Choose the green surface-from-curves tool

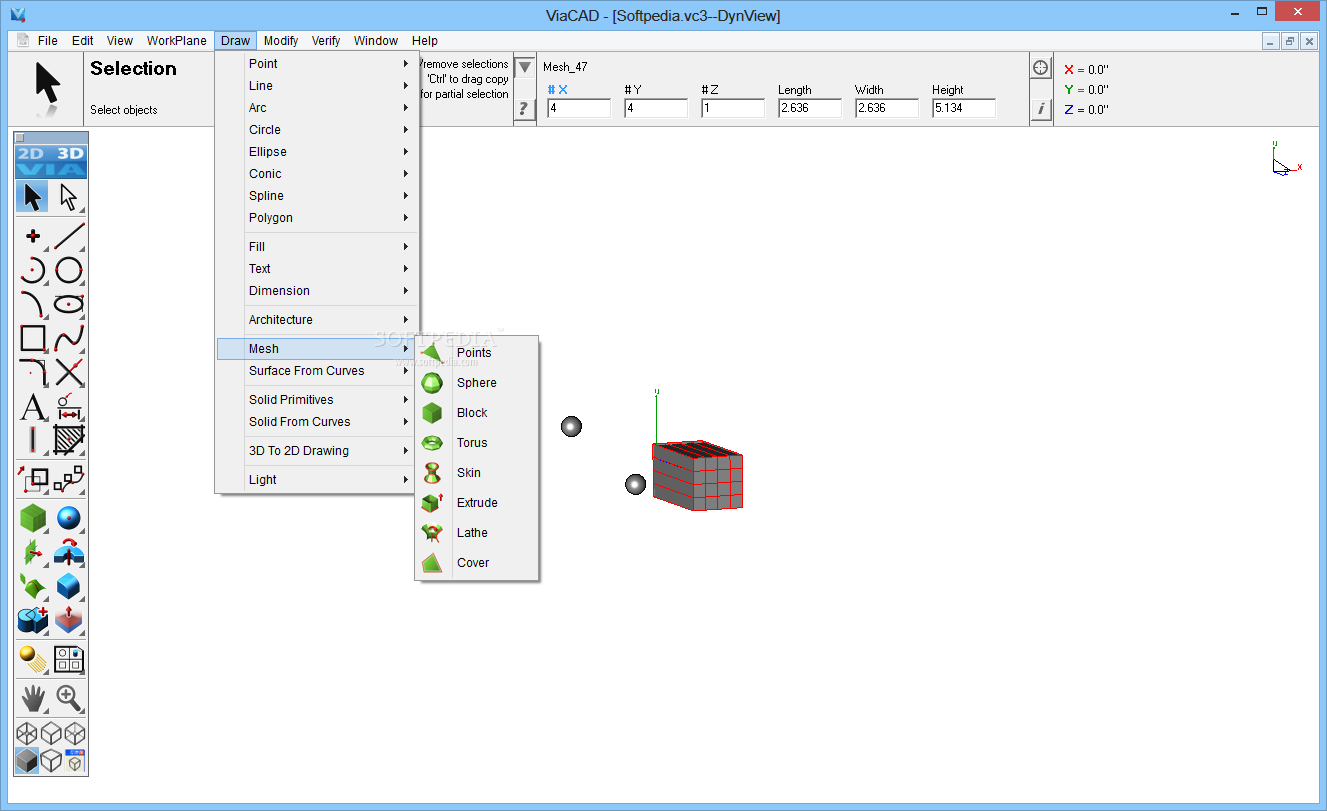33,586
